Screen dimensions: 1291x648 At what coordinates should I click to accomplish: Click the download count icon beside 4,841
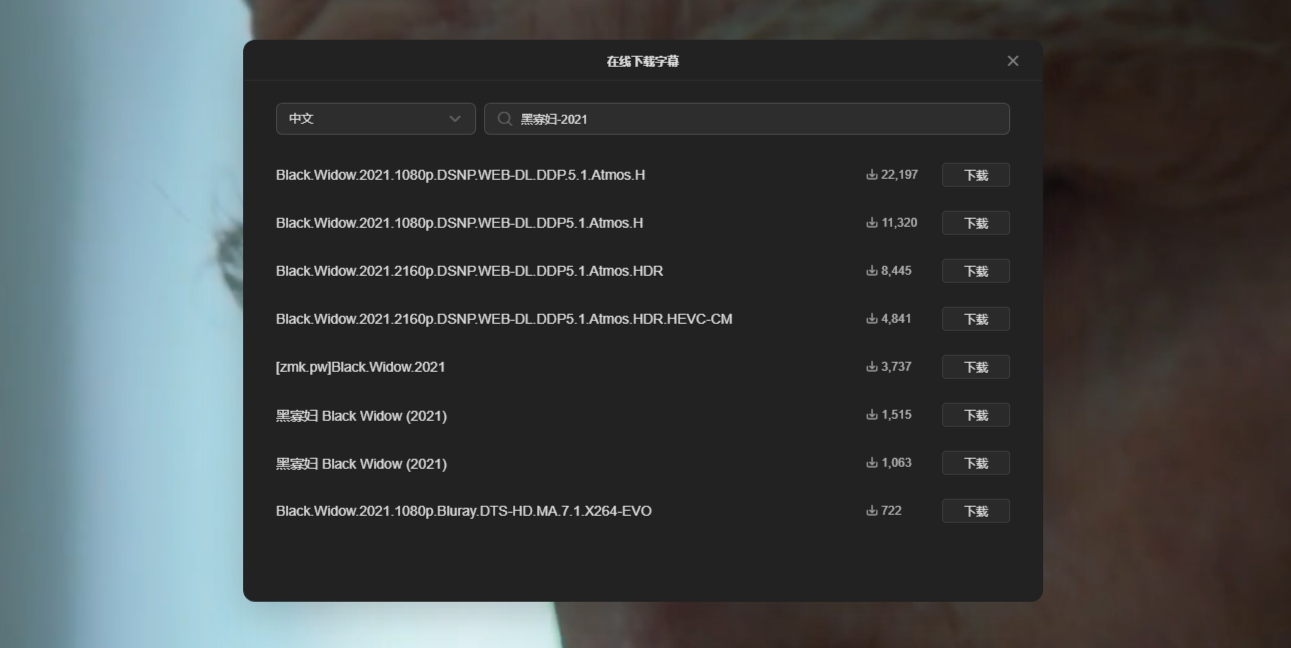(x=872, y=319)
